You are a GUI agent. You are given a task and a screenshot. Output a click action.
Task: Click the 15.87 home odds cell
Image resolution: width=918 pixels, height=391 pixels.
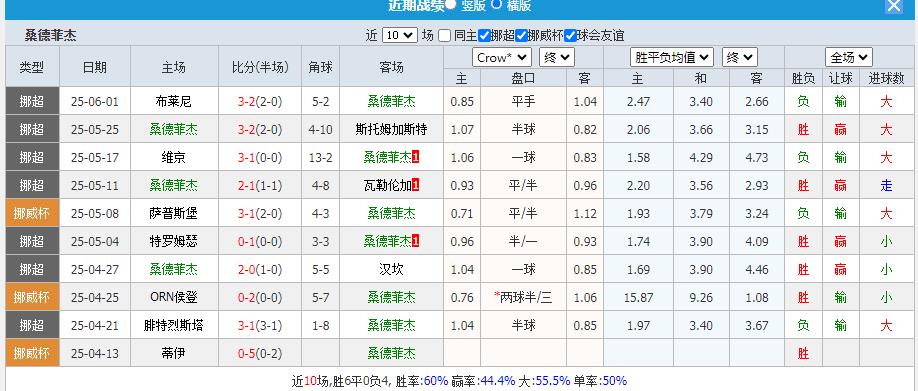(x=638, y=297)
